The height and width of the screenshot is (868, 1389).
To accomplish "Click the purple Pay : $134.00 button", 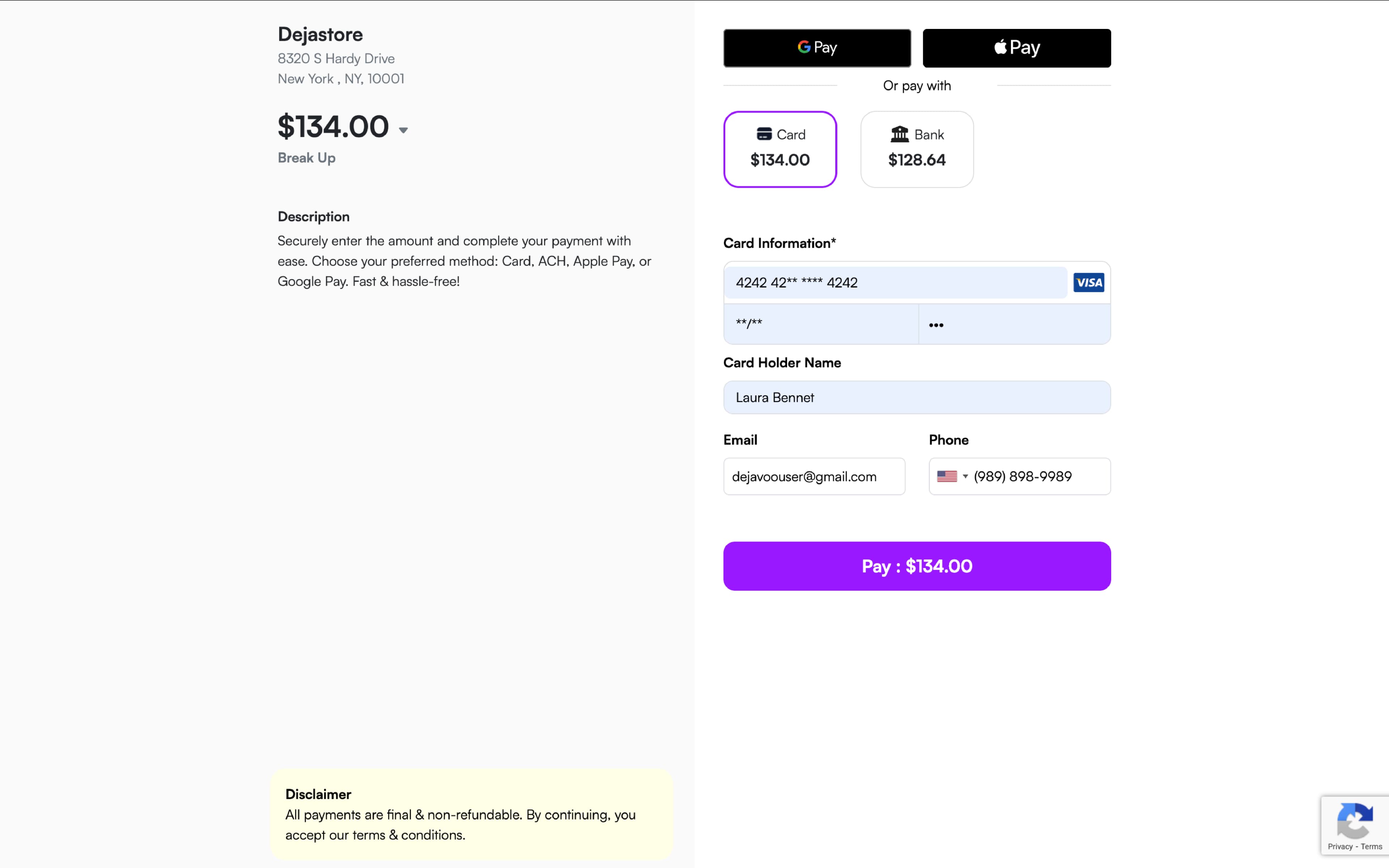I will tap(917, 566).
